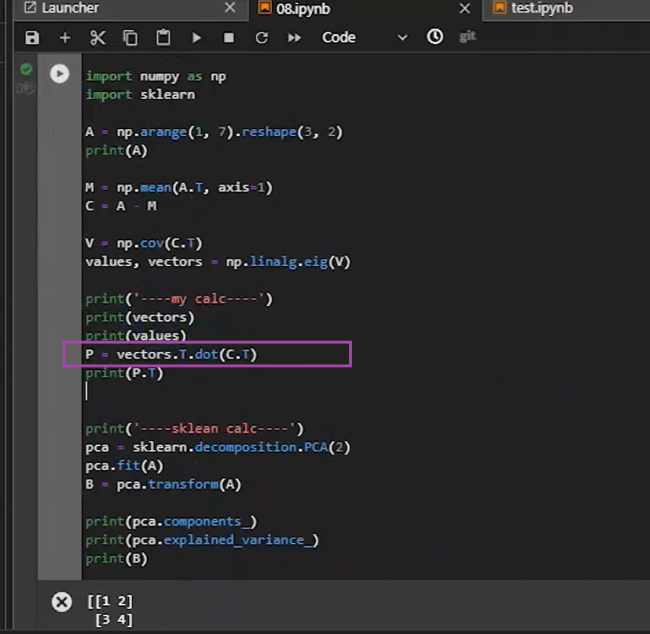Run the selected cell from the toolbar
The image size is (650, 634).
pos(196,38)
